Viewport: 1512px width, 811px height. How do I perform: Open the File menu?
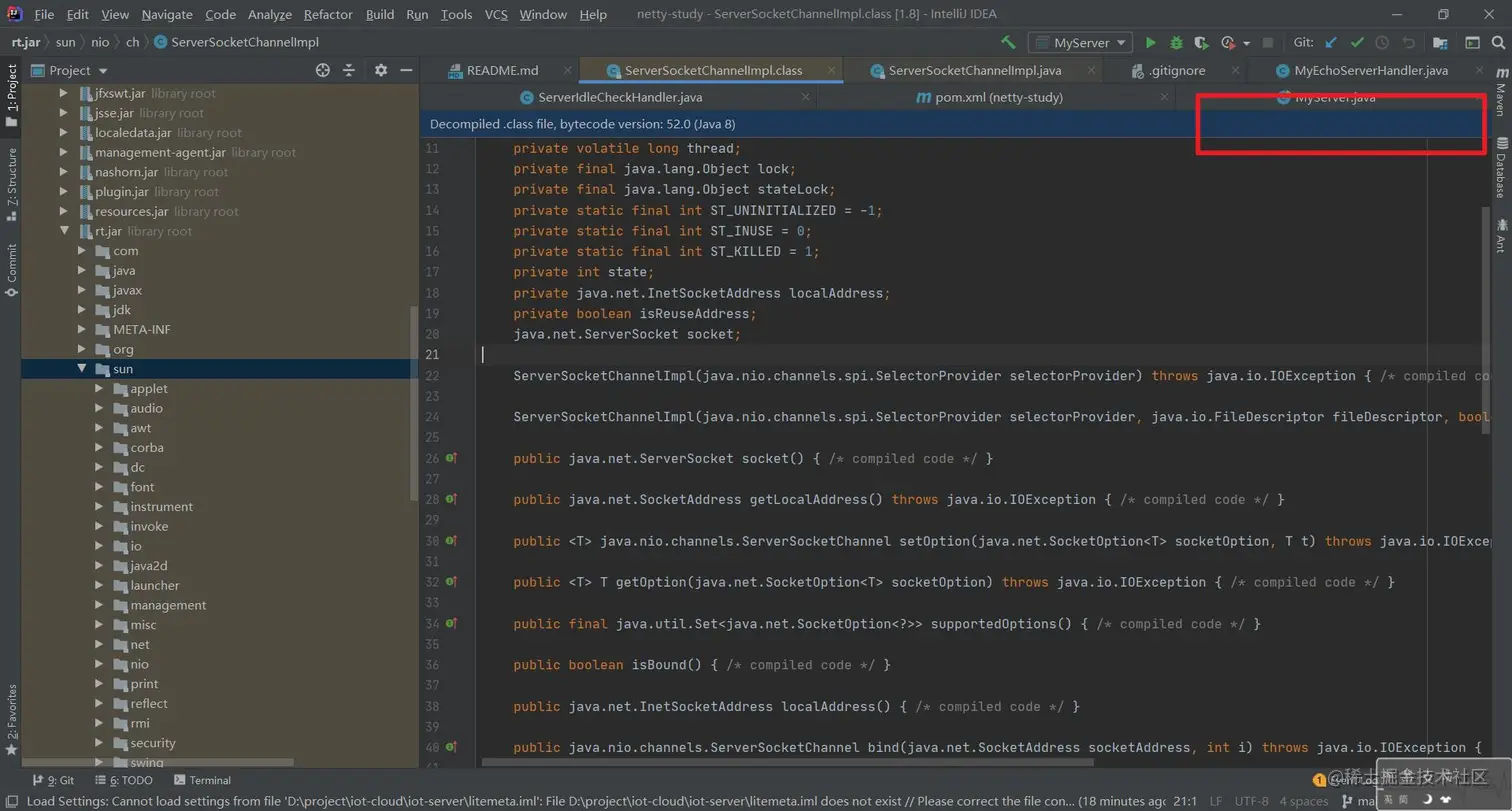tap(44, 14)
